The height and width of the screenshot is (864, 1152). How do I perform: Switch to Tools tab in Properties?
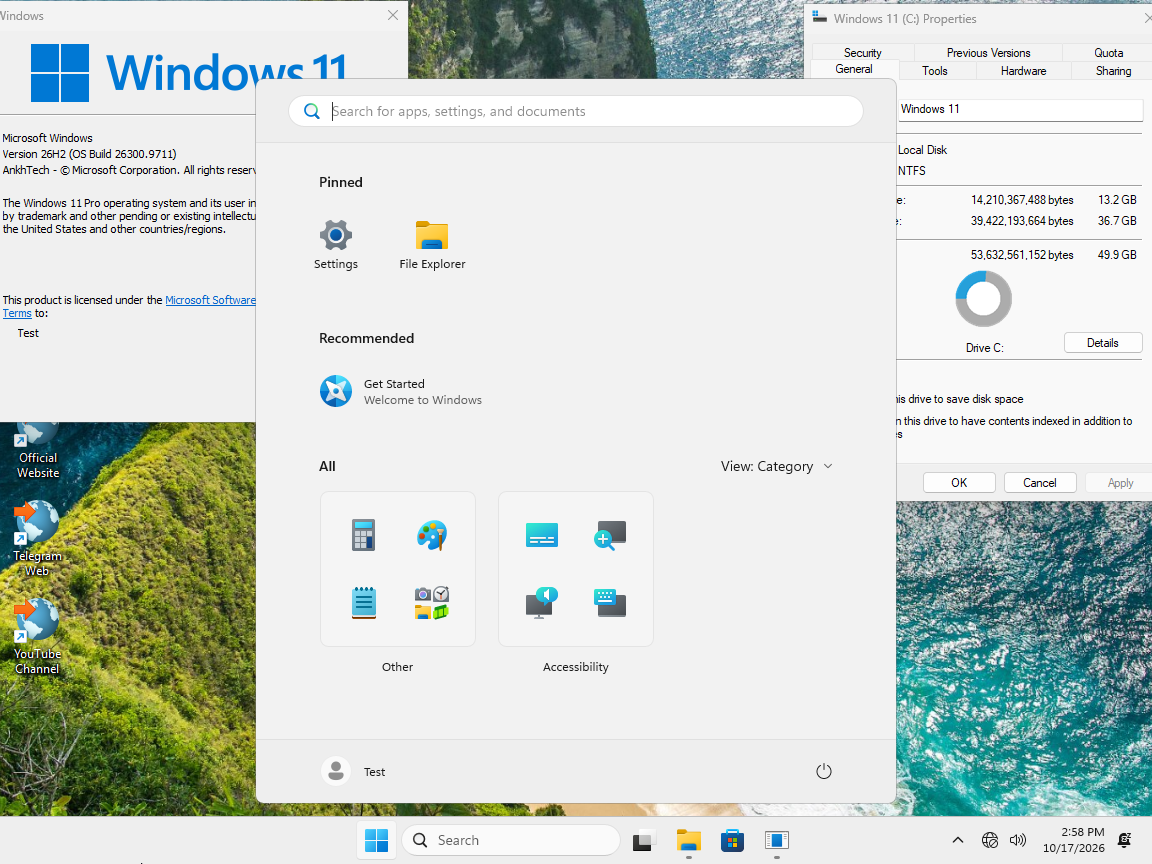tap(935, 71)
